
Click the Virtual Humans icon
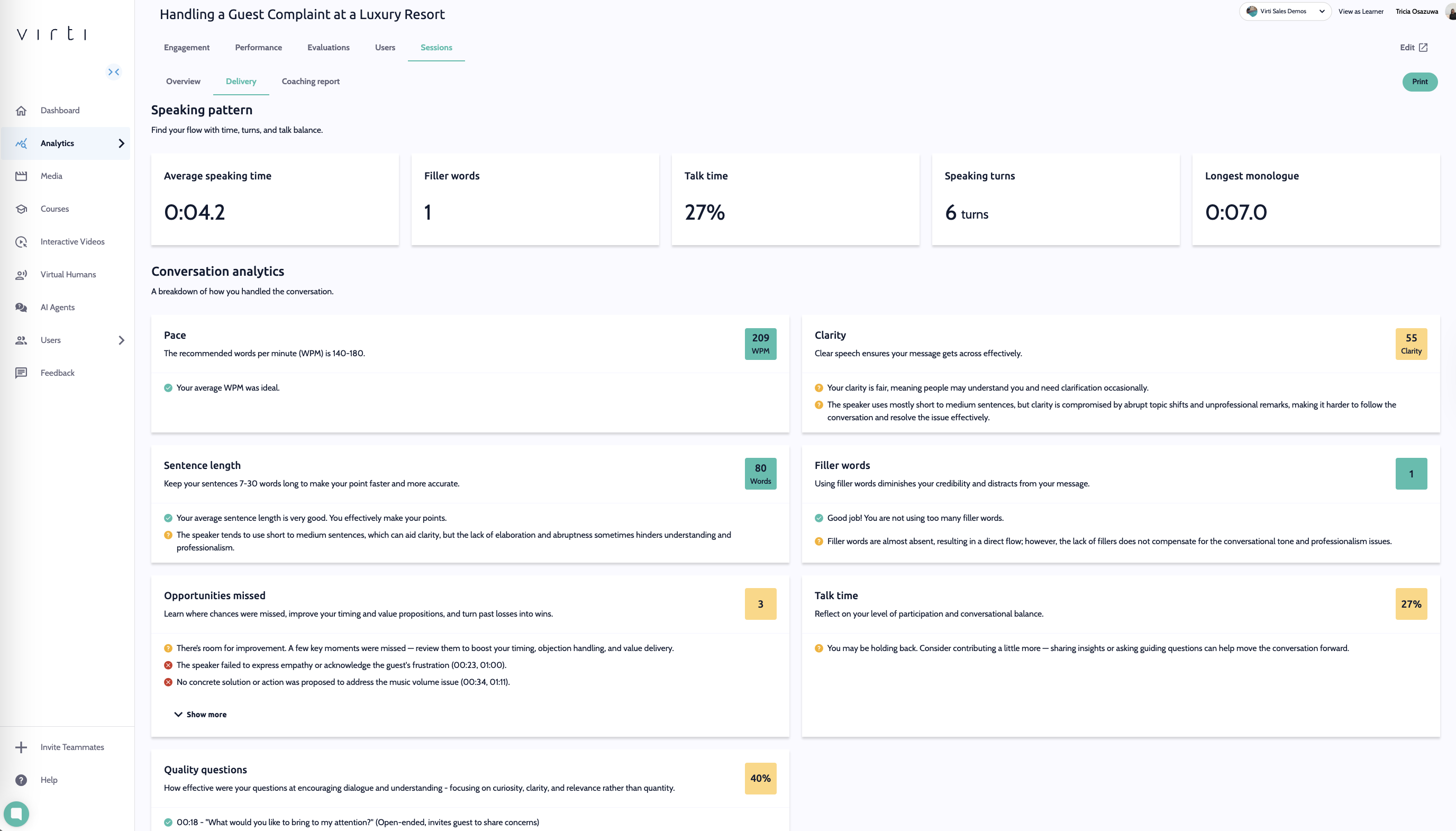coord(21,275)
